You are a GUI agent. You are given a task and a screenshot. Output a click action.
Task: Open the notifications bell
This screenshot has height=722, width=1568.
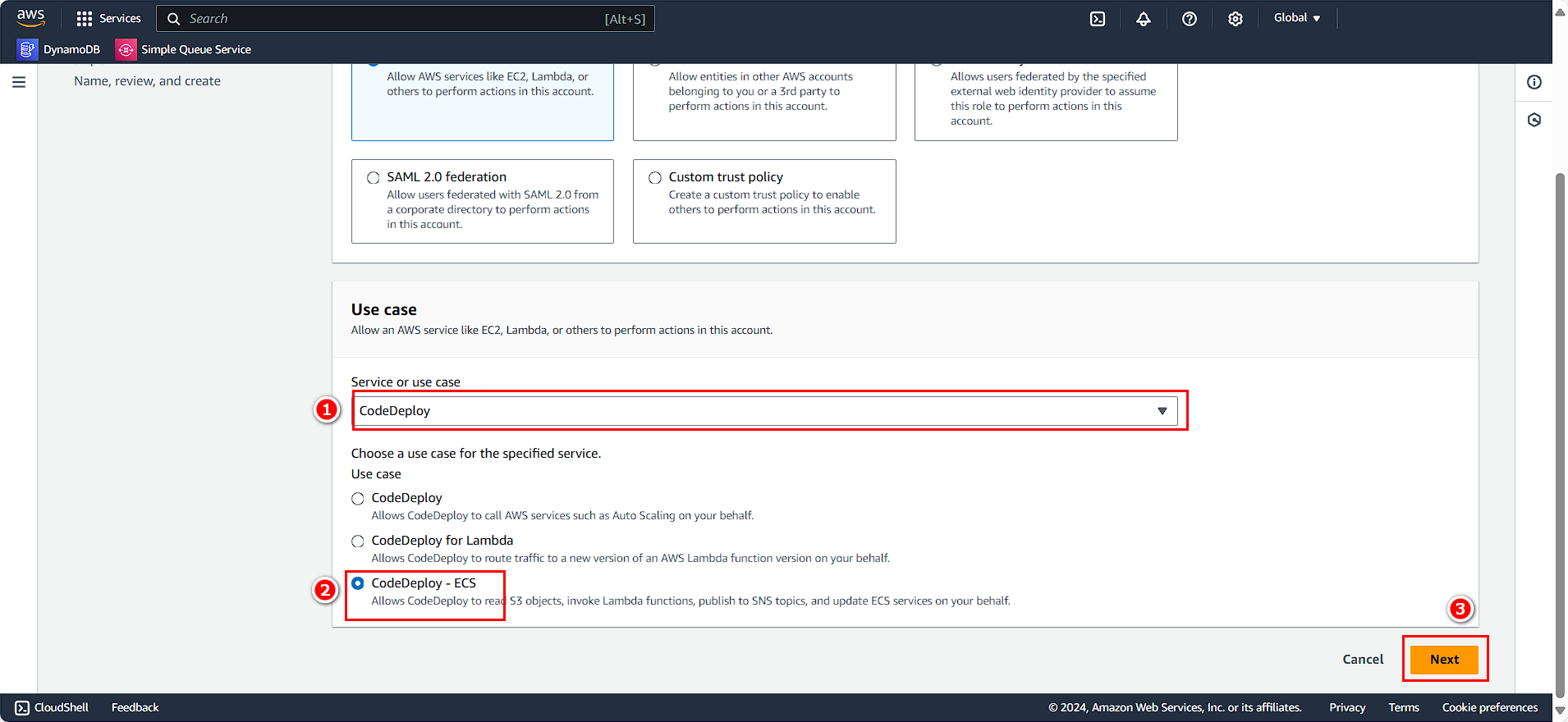click(1144, 19)
